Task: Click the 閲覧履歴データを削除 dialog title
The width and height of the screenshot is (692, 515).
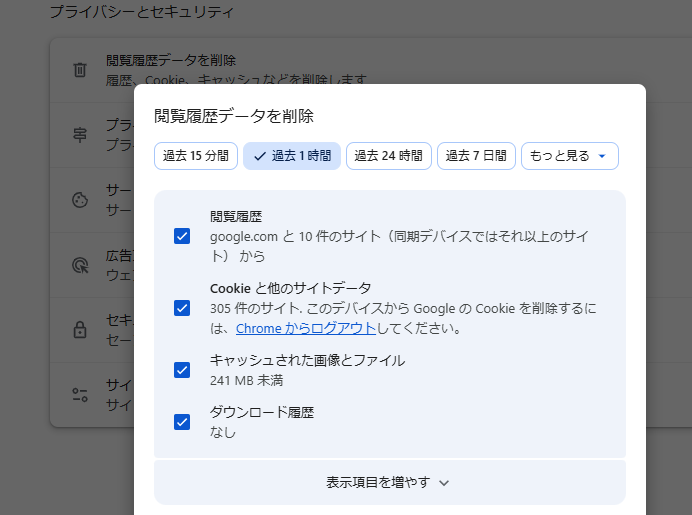Action: pos(234,116)
